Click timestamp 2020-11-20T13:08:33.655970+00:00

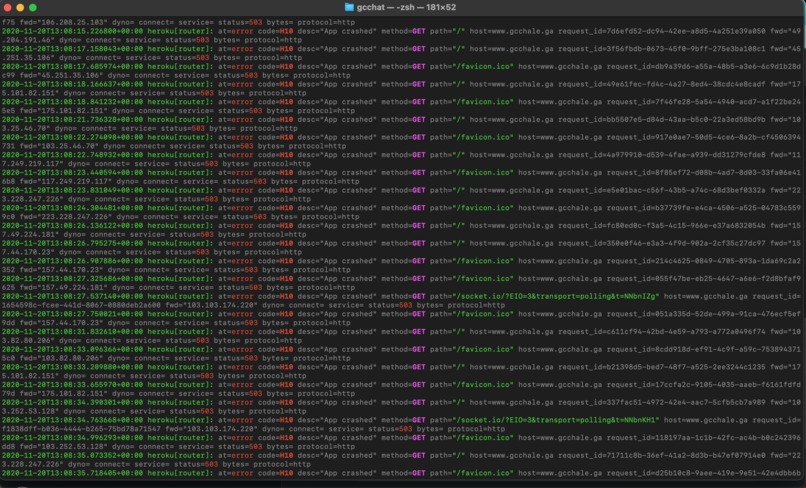coord(72,385)
